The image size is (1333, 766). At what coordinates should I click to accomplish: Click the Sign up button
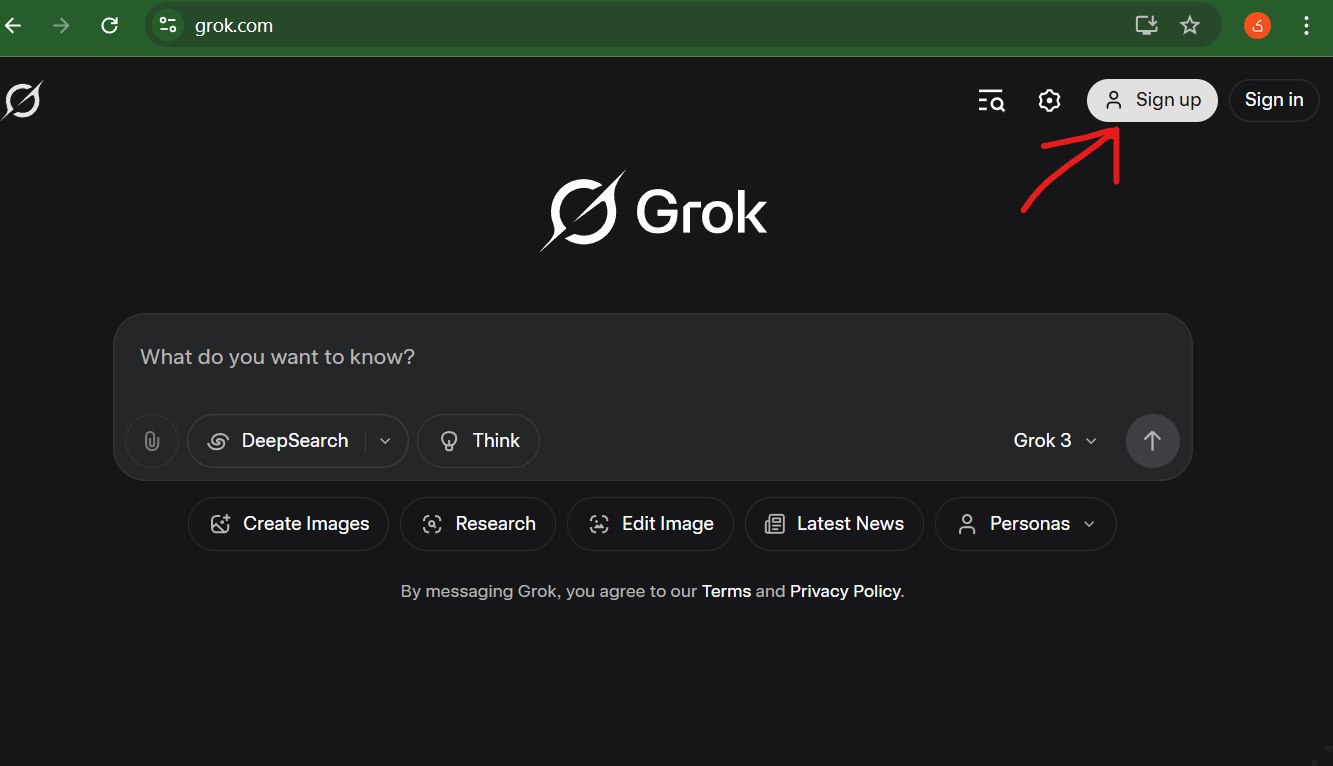(1152, 100)
